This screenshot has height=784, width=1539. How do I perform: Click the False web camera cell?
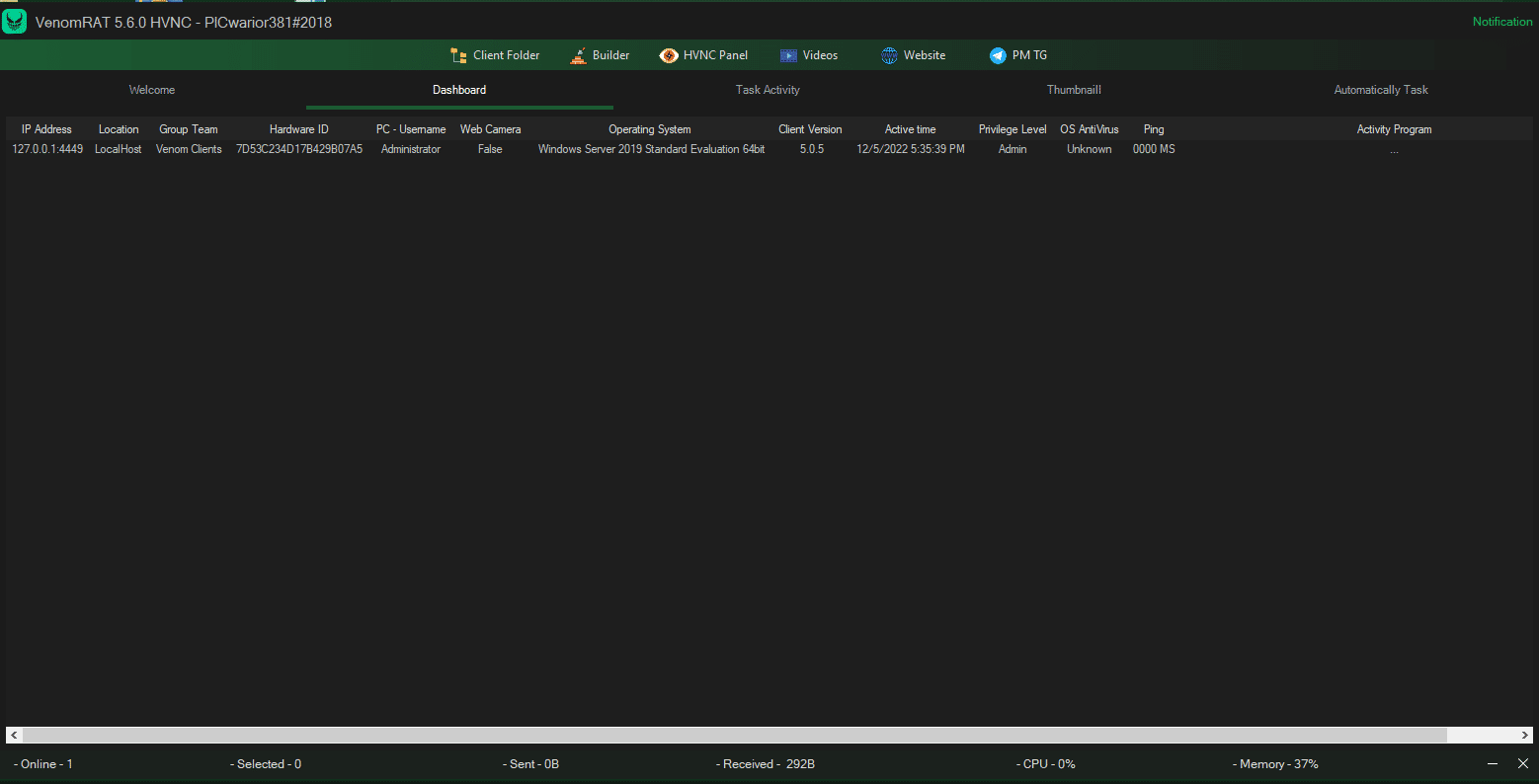[x=490, y=149]
